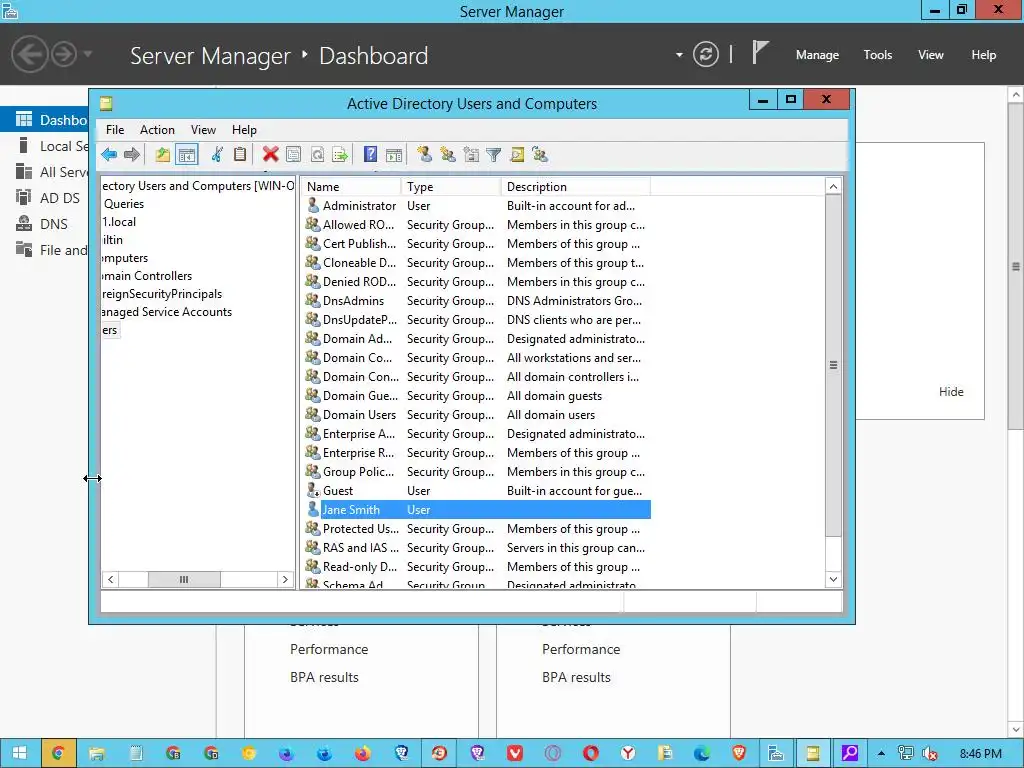This screenshot has height=768, width=1024.
Task: Open the Action menu
Action: (x=157, y=130)
